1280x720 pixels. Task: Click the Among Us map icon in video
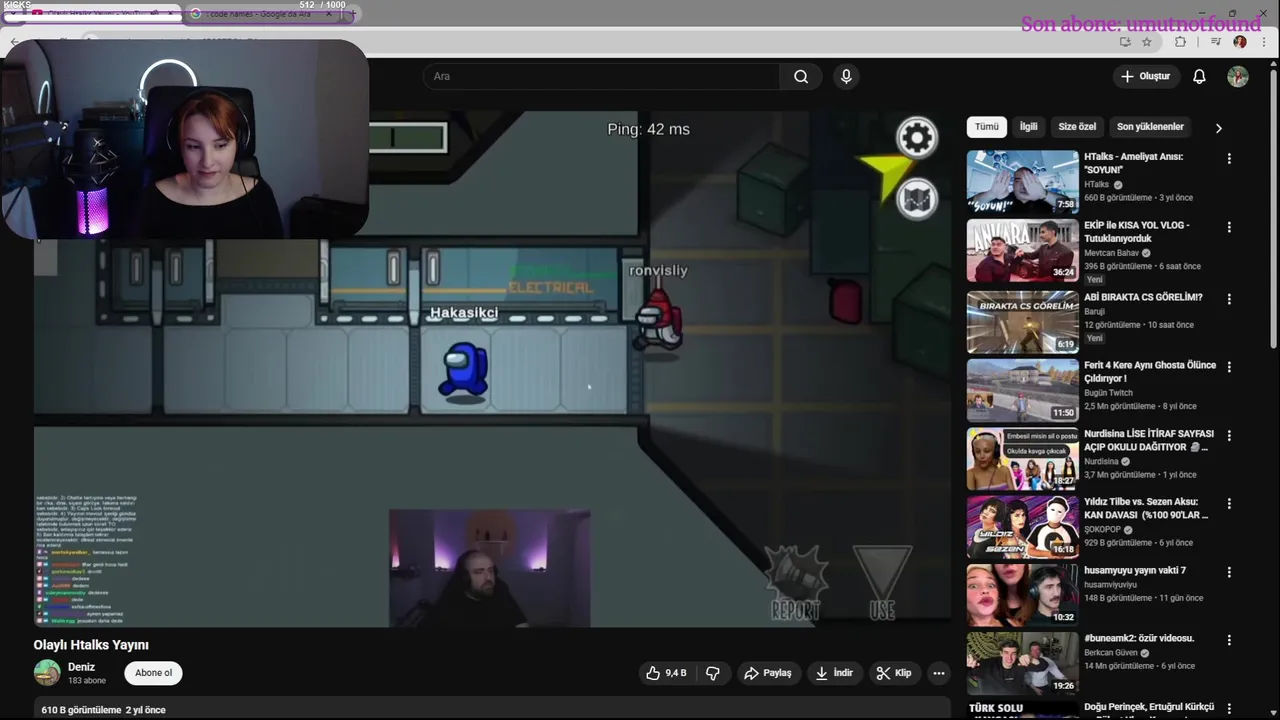pyautogui.click(x=917, y=199)
